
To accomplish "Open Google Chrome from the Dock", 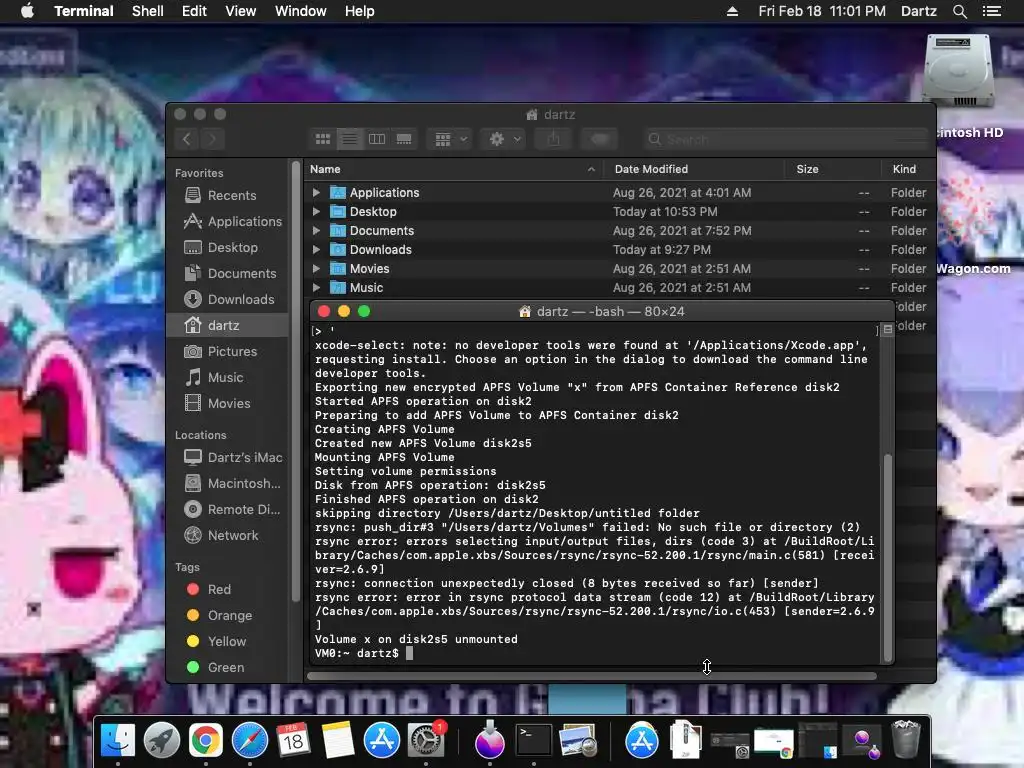I will (206, 741).
